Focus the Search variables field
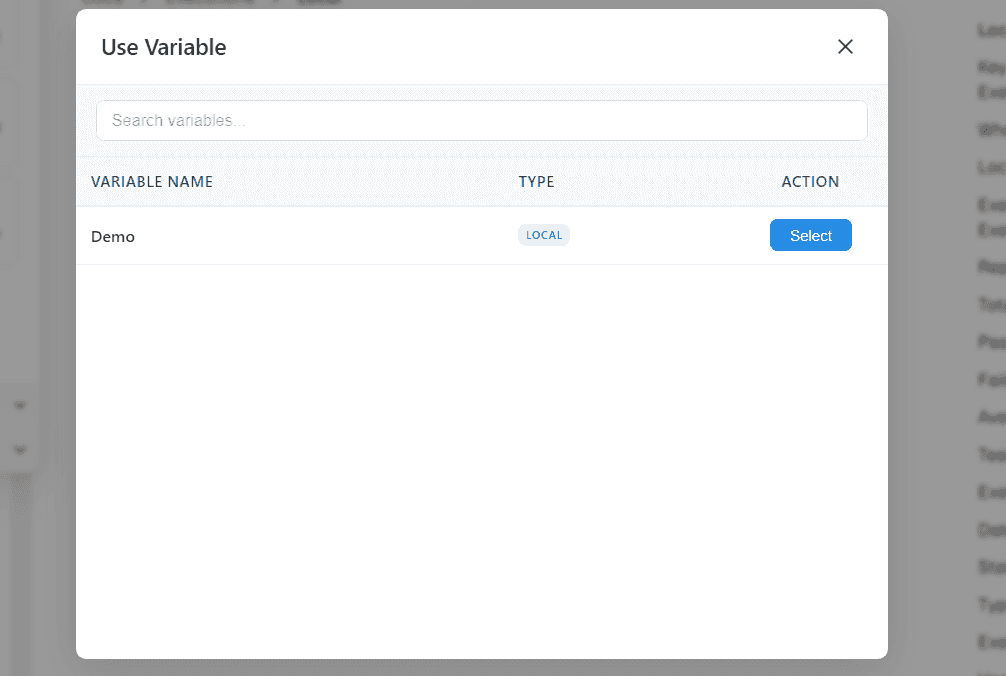1006x676 pixels. pos(481,120)
